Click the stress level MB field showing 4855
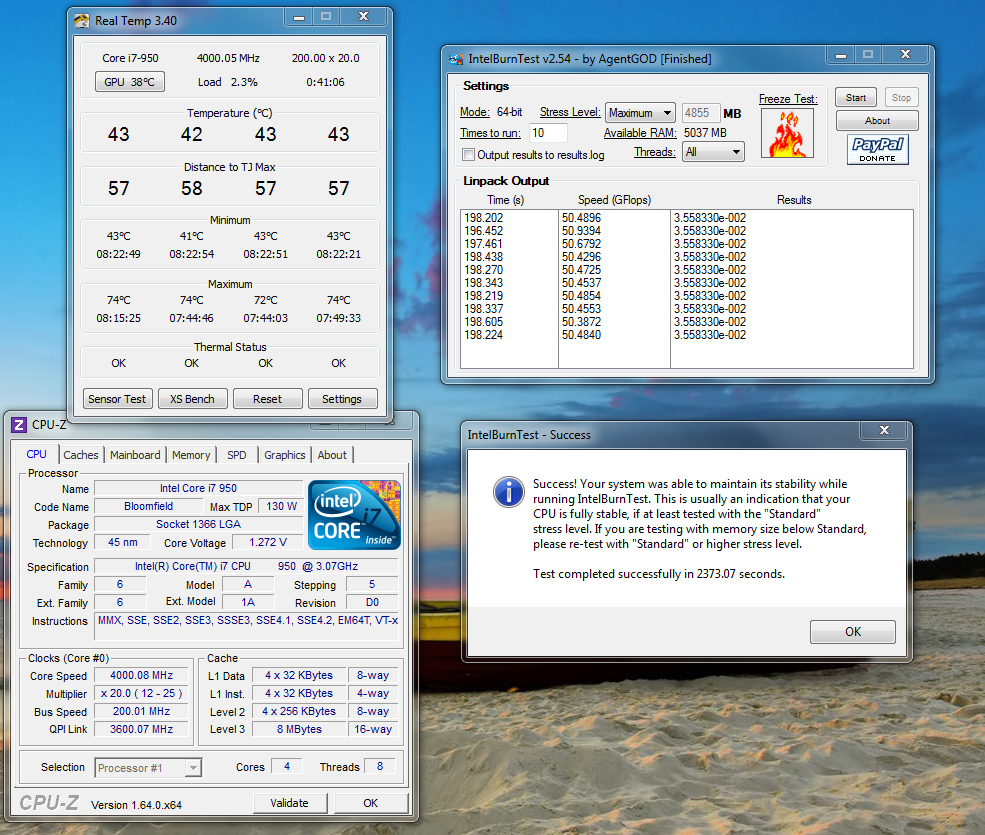985x835 pixels. 700,113
